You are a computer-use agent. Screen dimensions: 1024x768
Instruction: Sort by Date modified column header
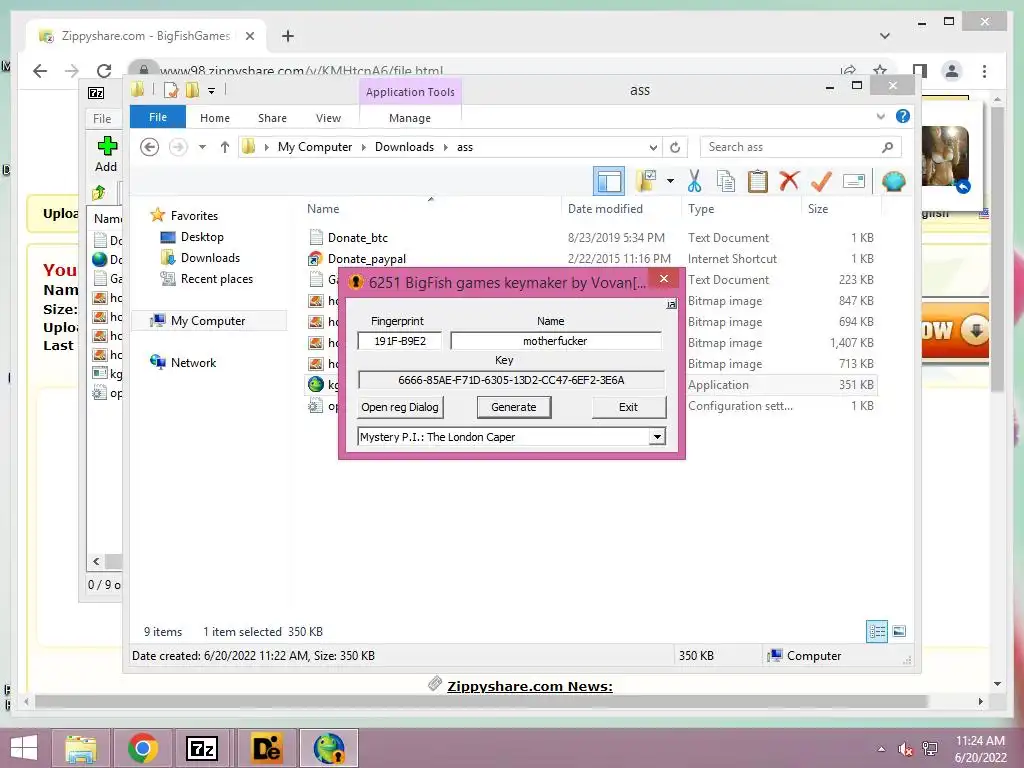(605, 209)
